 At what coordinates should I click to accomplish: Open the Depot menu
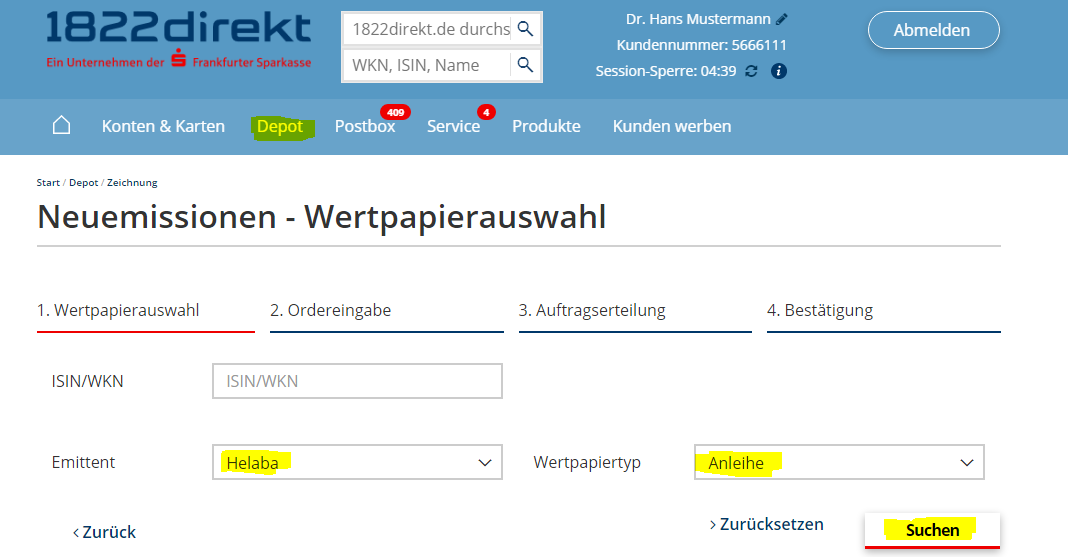pyautogui.click(x=280, y=126)
